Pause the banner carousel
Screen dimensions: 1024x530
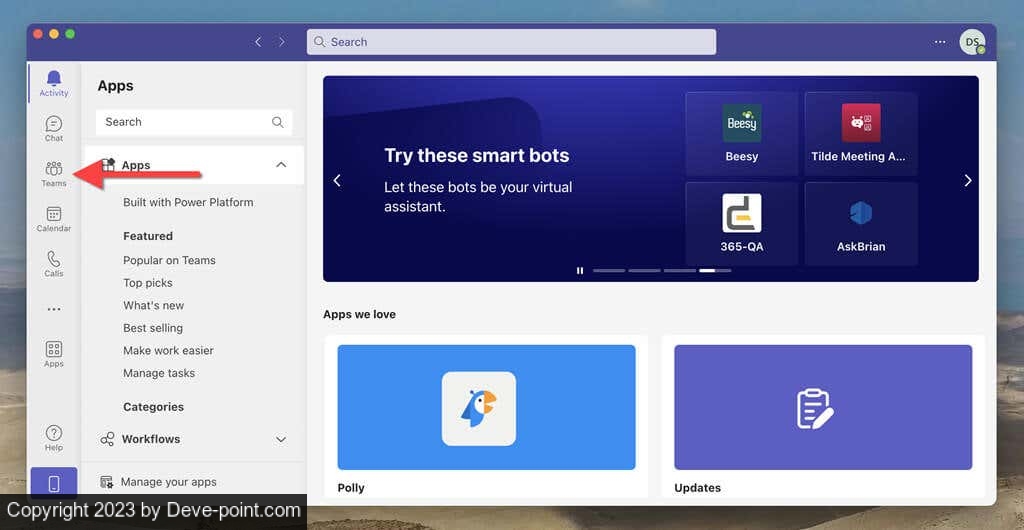(579, 270)
